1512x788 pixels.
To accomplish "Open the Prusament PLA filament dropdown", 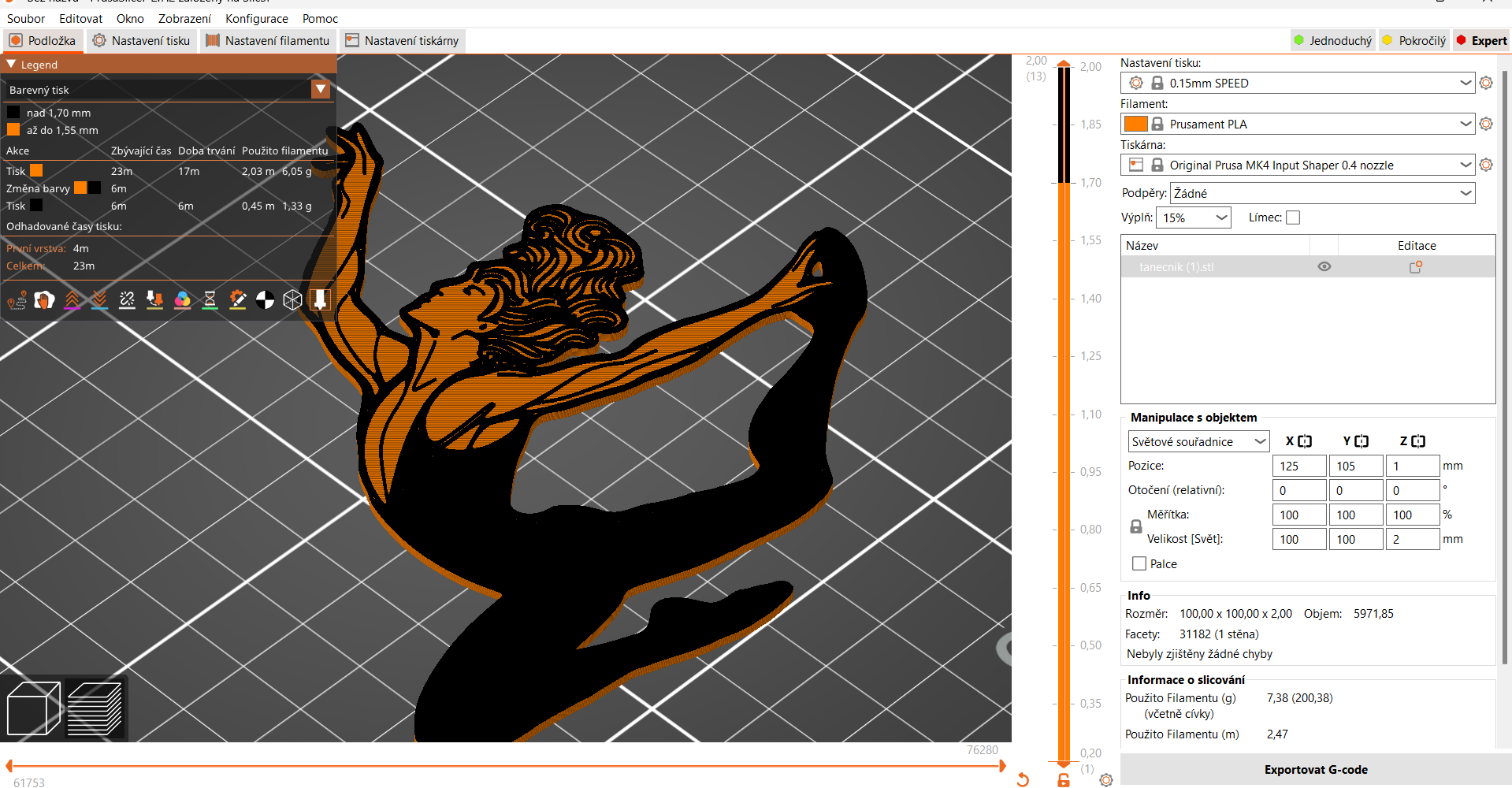I will pyautogui.click(x=1298, y=124).
